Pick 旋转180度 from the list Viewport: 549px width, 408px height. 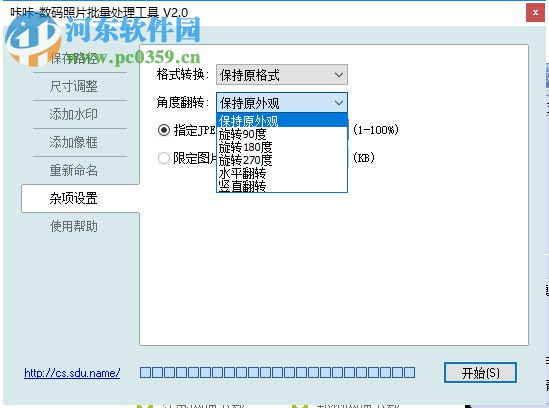coord(282,147)
